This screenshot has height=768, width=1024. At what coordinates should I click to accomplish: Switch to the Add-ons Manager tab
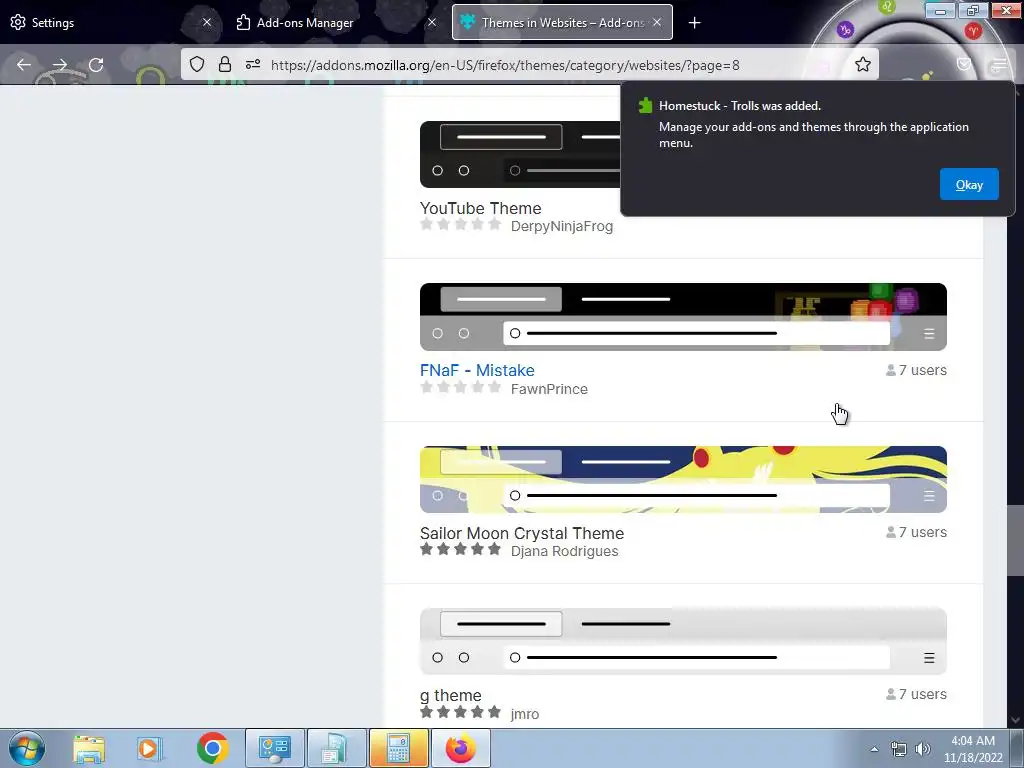336,22
